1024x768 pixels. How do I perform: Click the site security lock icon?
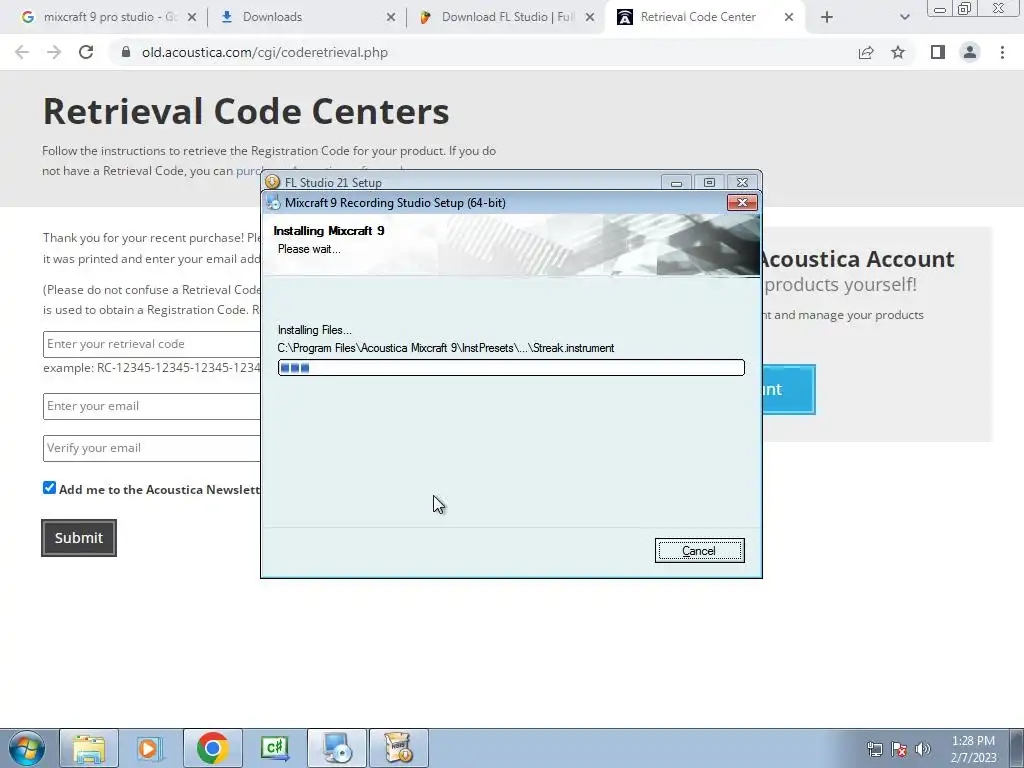pyautogui.click(x=126, y=52)
